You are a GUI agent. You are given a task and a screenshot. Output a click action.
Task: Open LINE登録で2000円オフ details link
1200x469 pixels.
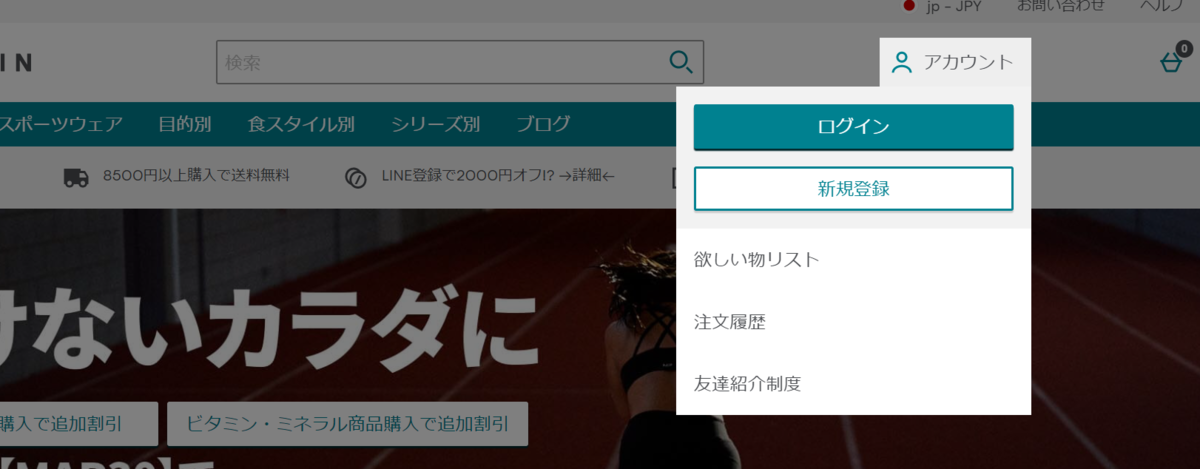click(x=498, y=177)
